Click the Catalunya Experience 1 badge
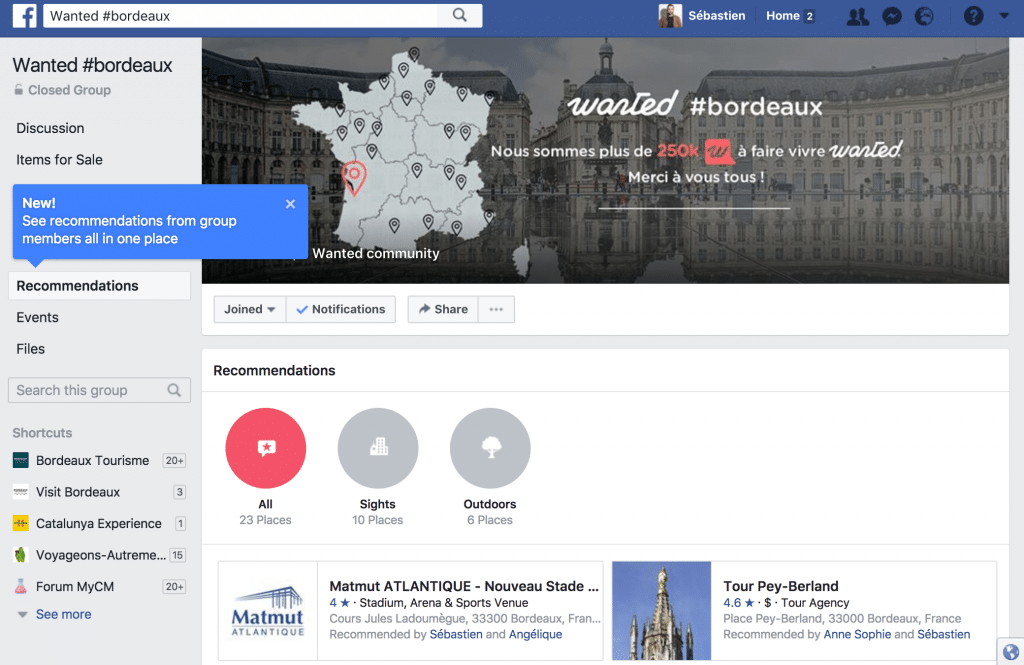1024x665 pixels. click(180, 523)
